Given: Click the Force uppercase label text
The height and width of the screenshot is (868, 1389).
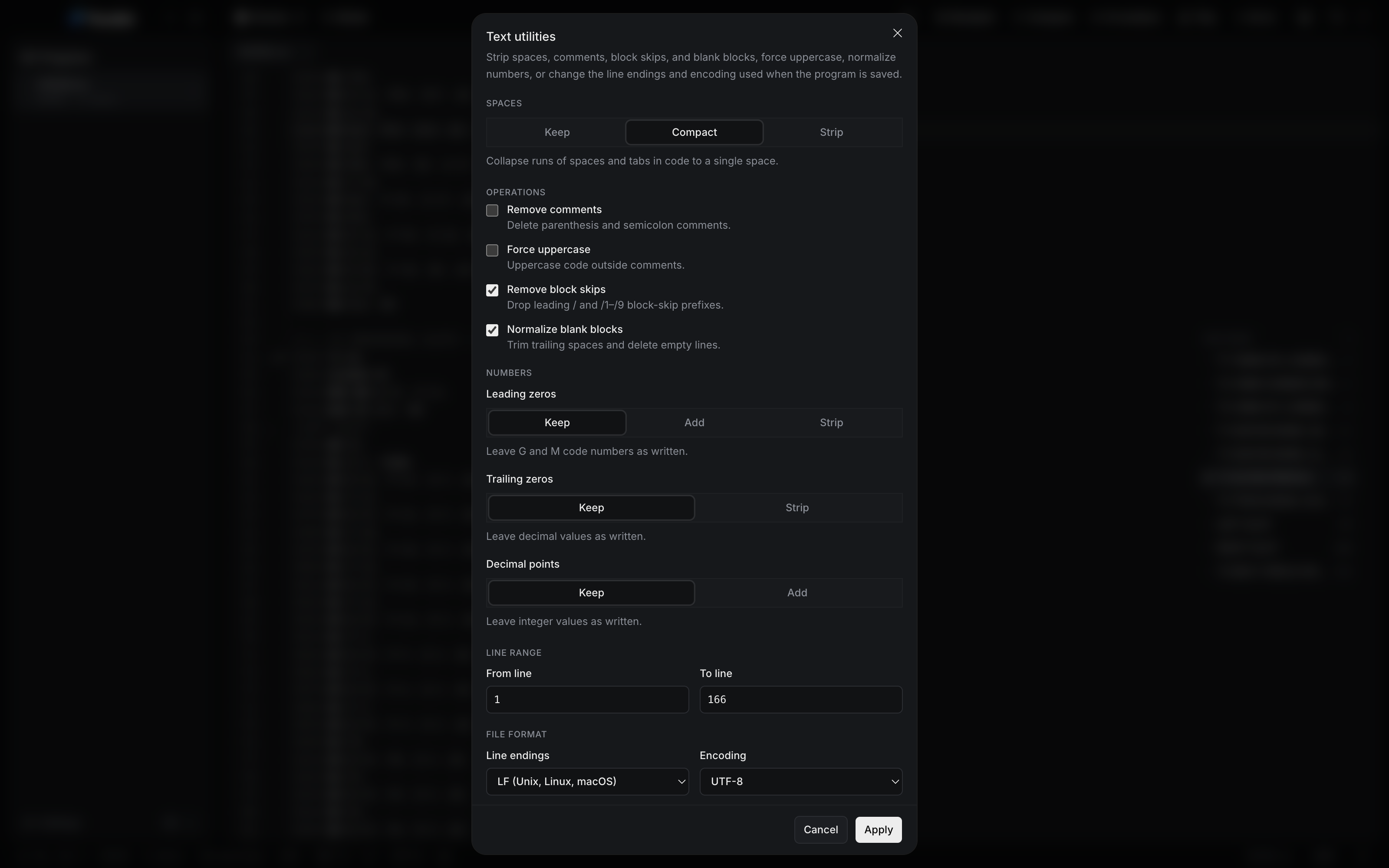Looking at the screenshot, I should point(548,250).
